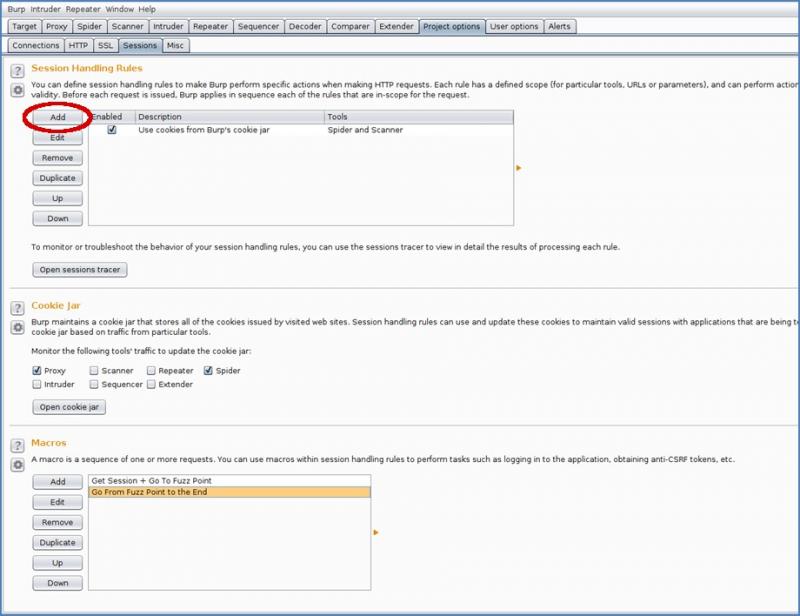This screenshot has height=616, width=800.
Task: Select macro 'Get Session + Go To Fuzz Point'
Action: [230, 481]
